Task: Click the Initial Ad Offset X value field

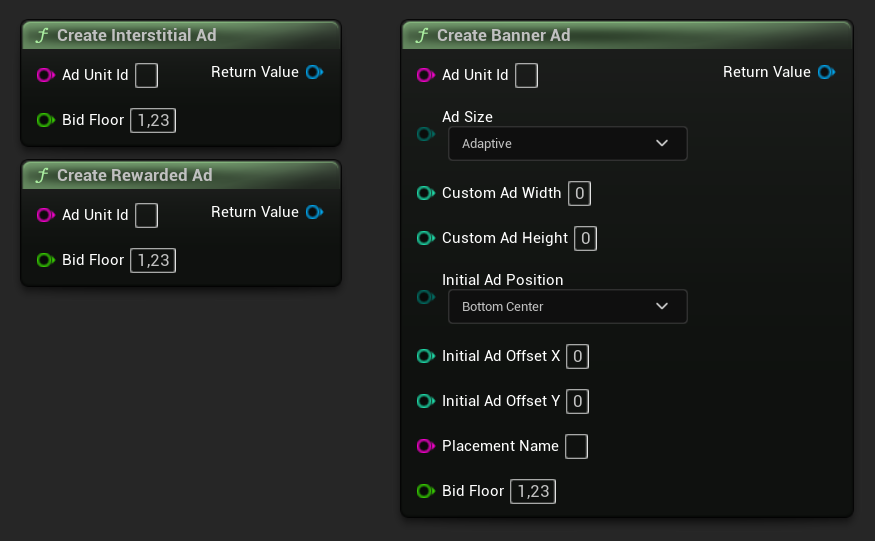Action: pos(577,356)
